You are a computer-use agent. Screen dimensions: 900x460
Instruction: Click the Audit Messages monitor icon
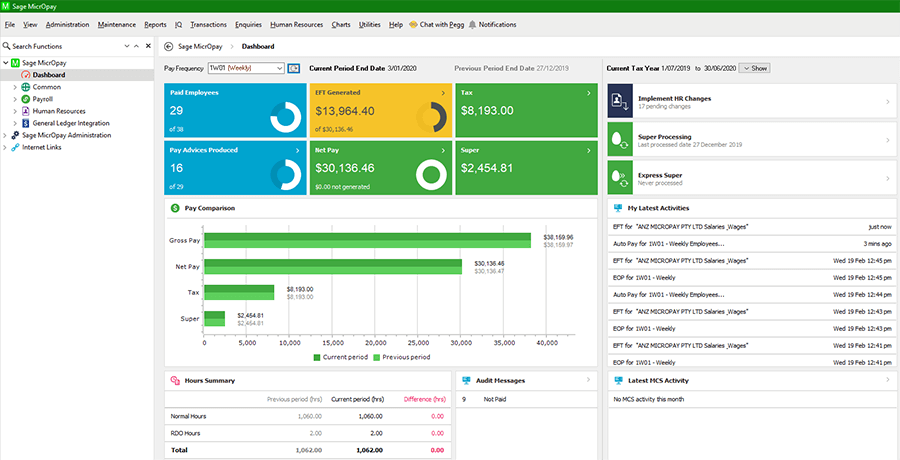point(467,380)
